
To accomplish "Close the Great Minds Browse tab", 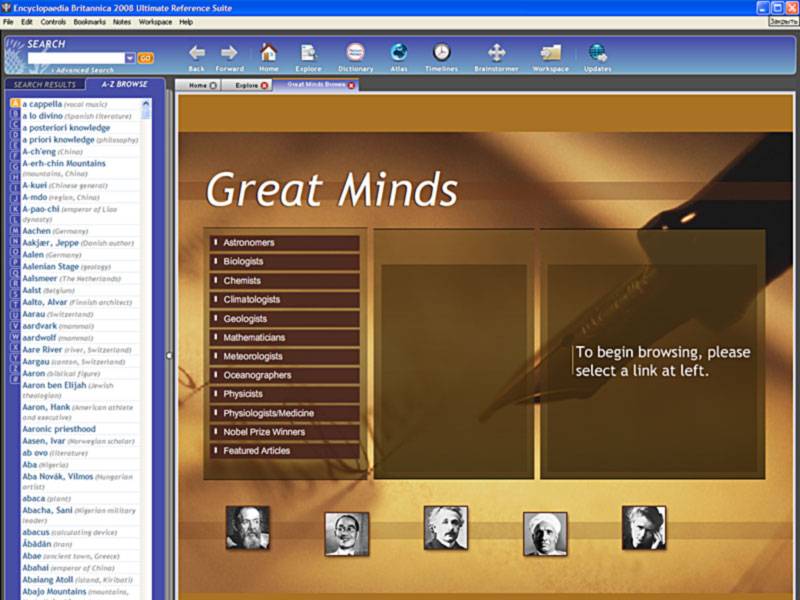I will [351, 86].
